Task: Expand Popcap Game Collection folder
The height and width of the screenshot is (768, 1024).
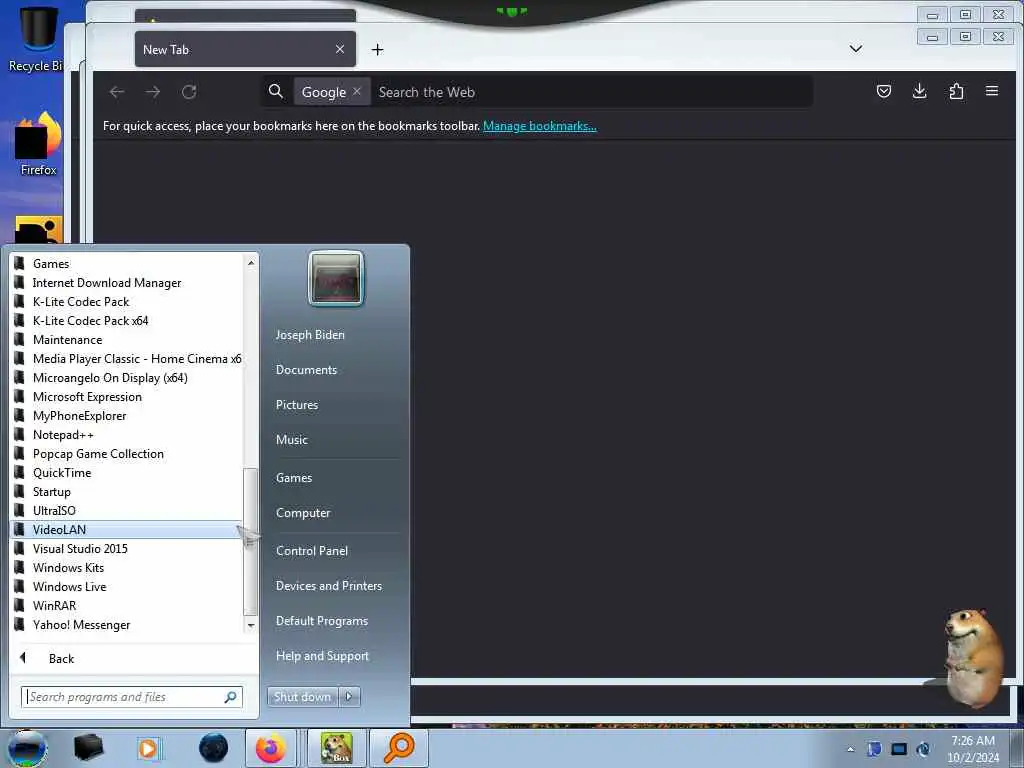Action: (127, 454)
